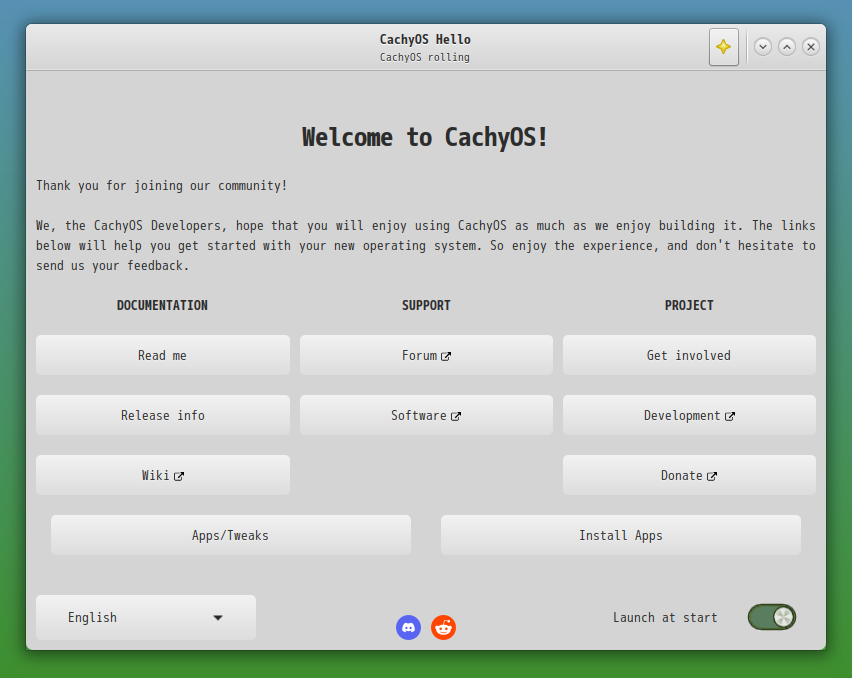Click the Launch at start label
The image size is (852, 678).
[665, 618]
